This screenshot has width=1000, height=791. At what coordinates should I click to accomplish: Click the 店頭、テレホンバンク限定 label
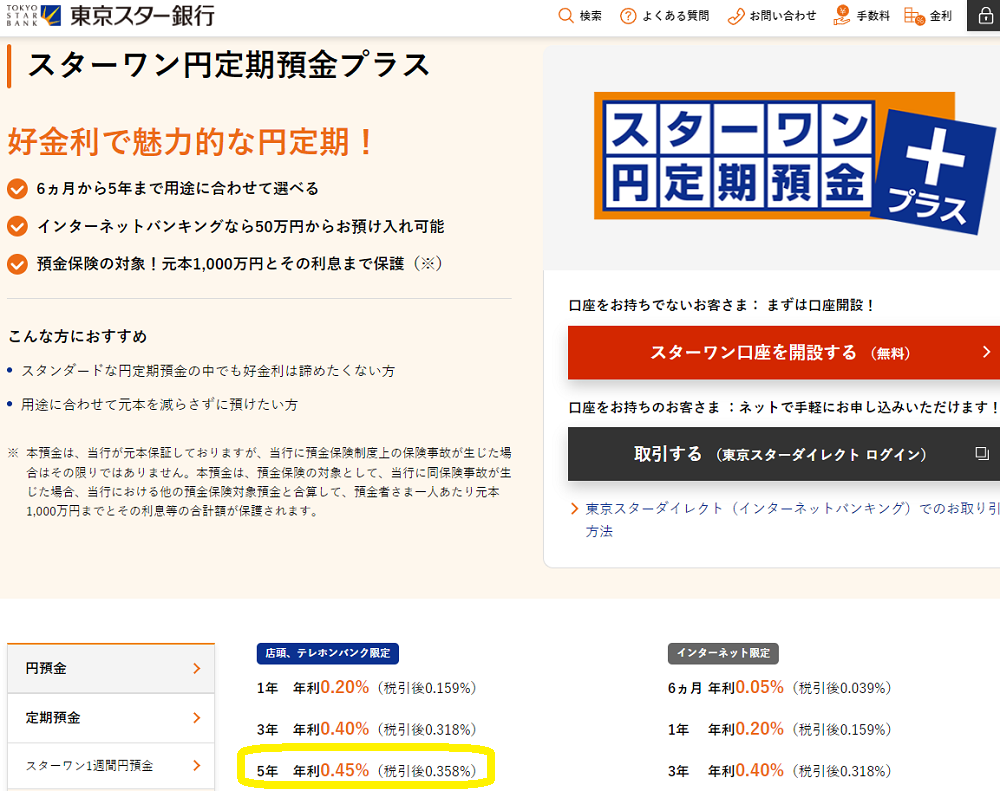(328, 653)
